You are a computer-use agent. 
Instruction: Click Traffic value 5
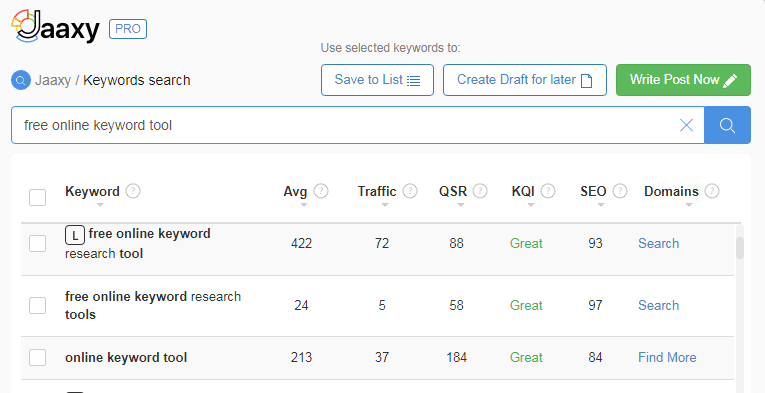tap(382, 305)
